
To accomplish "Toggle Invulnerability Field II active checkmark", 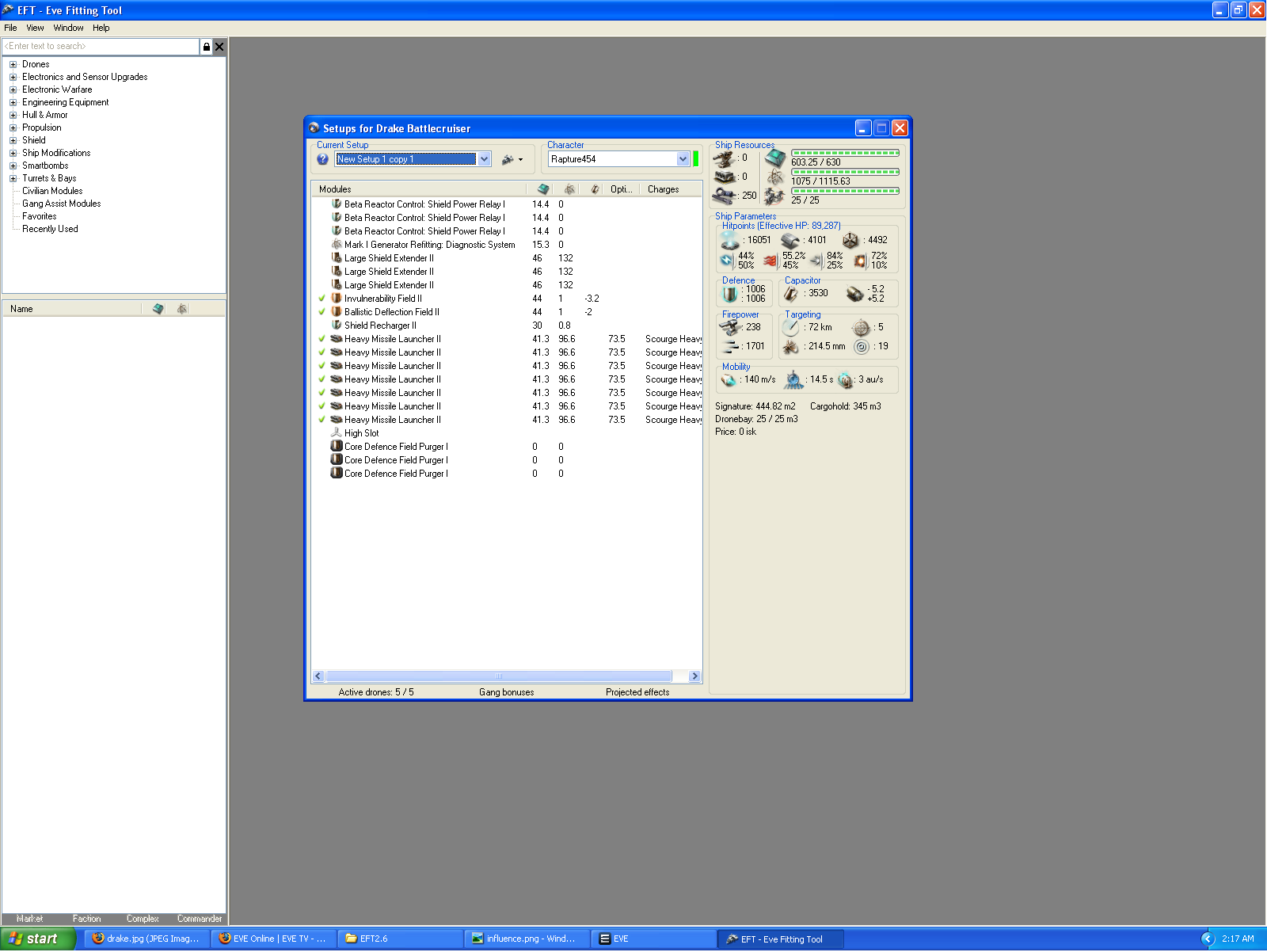I will tap(322, 299).
